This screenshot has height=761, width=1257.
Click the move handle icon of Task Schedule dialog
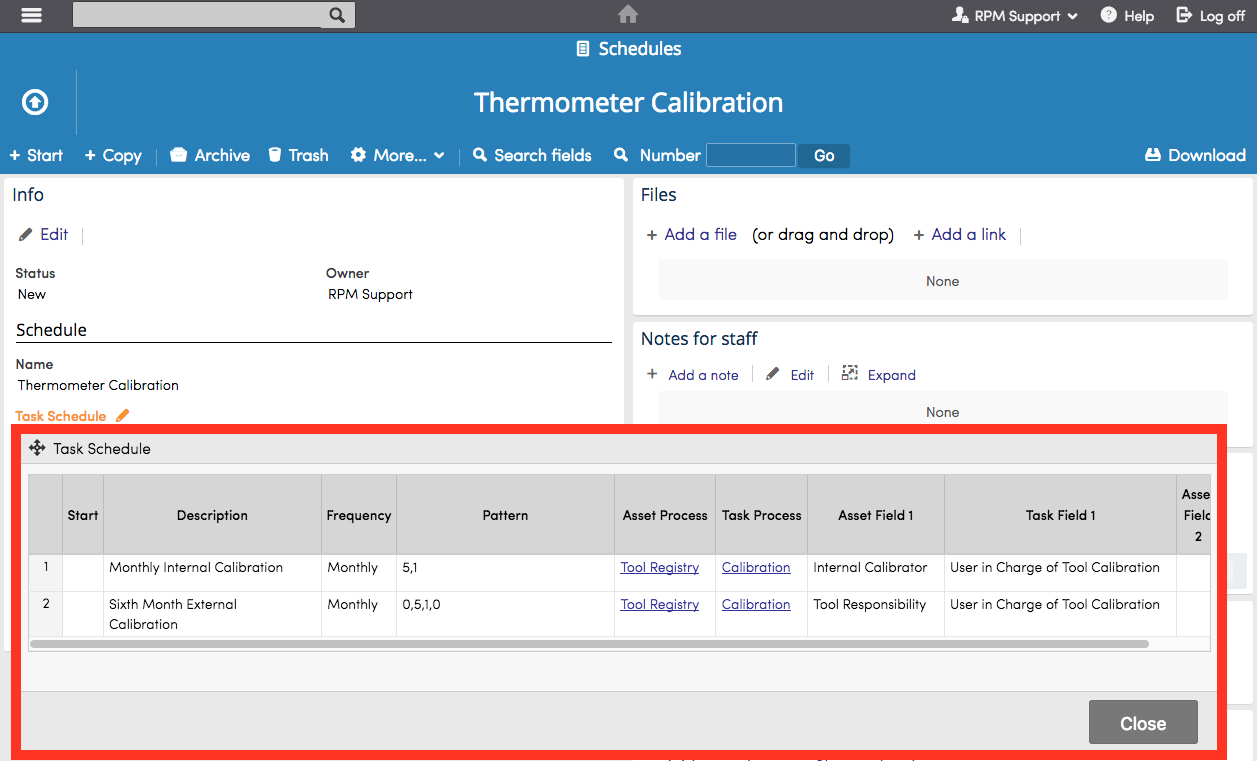click(x=37, y=448)
